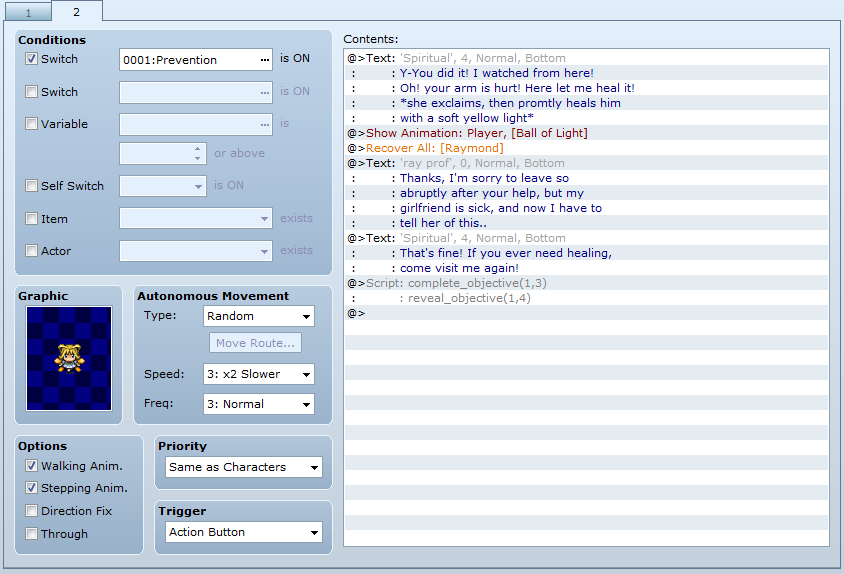This screenshot has height=574, width=844.
Task: Uncheck the first Switch condition checkbox
Action: (31, 59)
